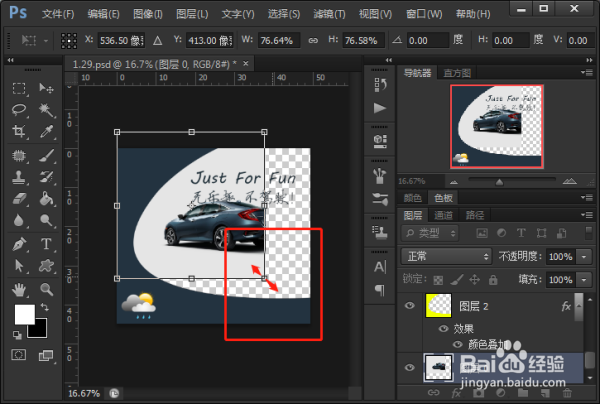The height and width of the screenshot is (404, 600).
Task: Open the 图像(I) menu
Action: click(x=148, y=14)
